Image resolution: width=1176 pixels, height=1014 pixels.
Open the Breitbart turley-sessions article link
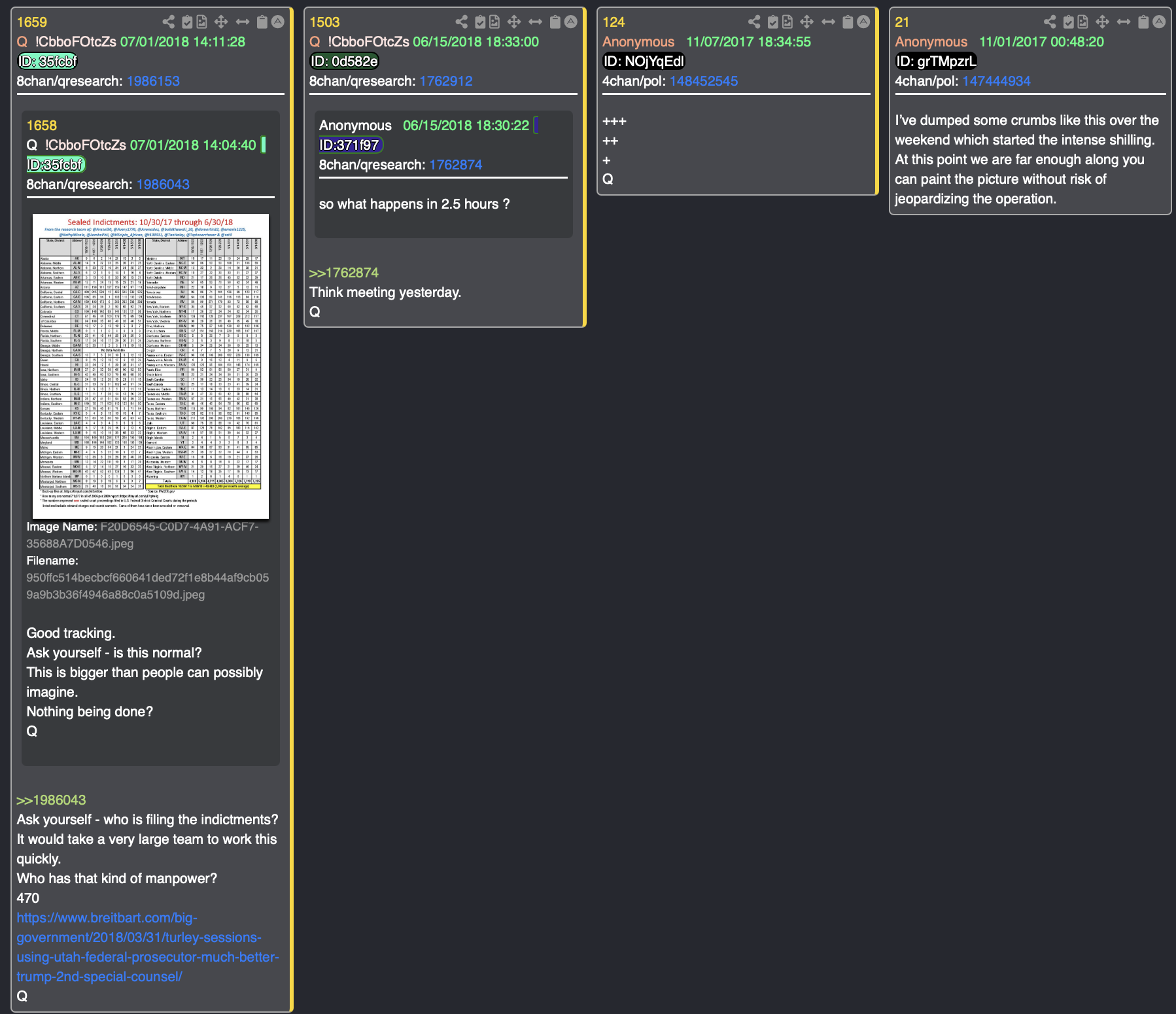pos(148,947)
